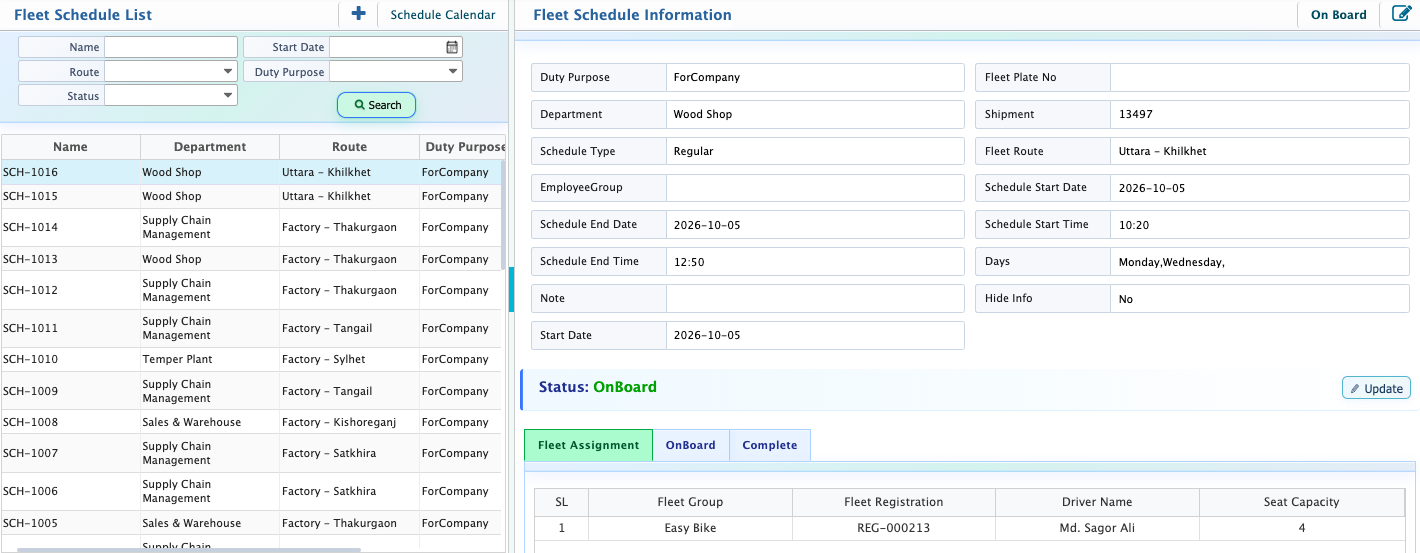Image resolution: width=1420 pixels, height=553 pixels.
Task: Select schedule row SCH-1010
Action: click(x=250, y=359)
